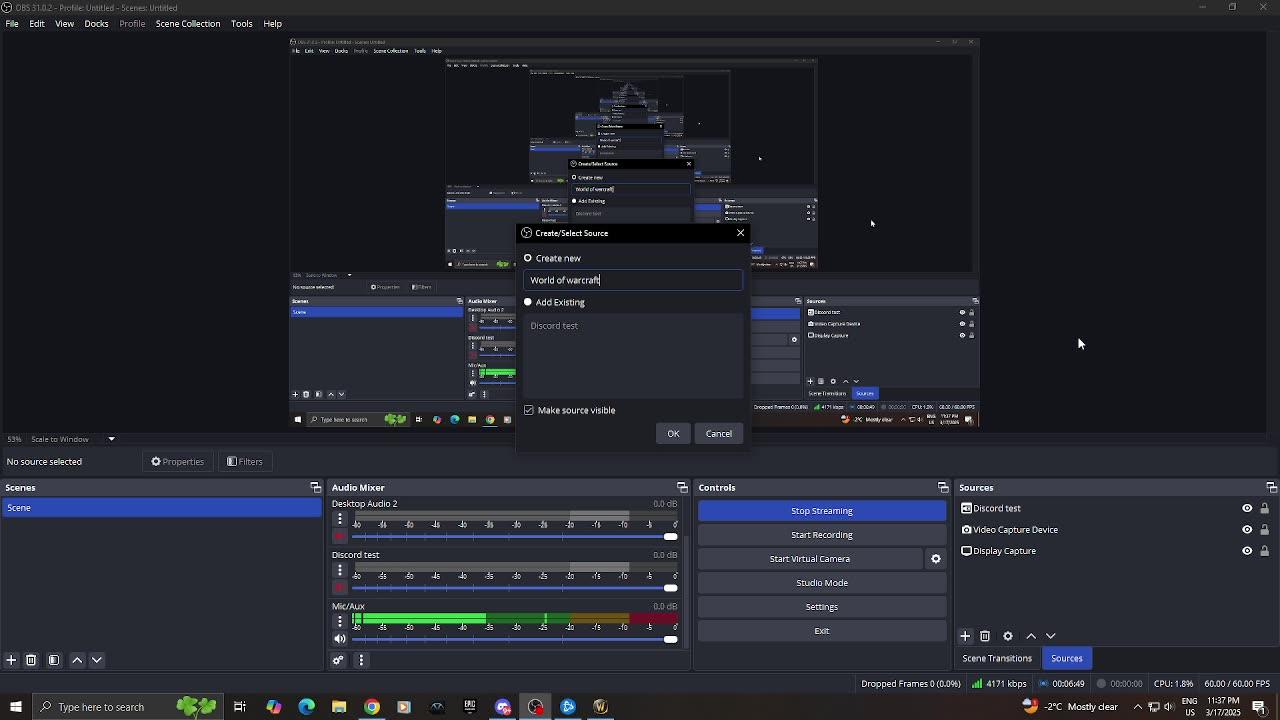Screen dimensions: 1280x720
Task: Open Mic/Aux options three-dot menu
Action: (340, 621)
